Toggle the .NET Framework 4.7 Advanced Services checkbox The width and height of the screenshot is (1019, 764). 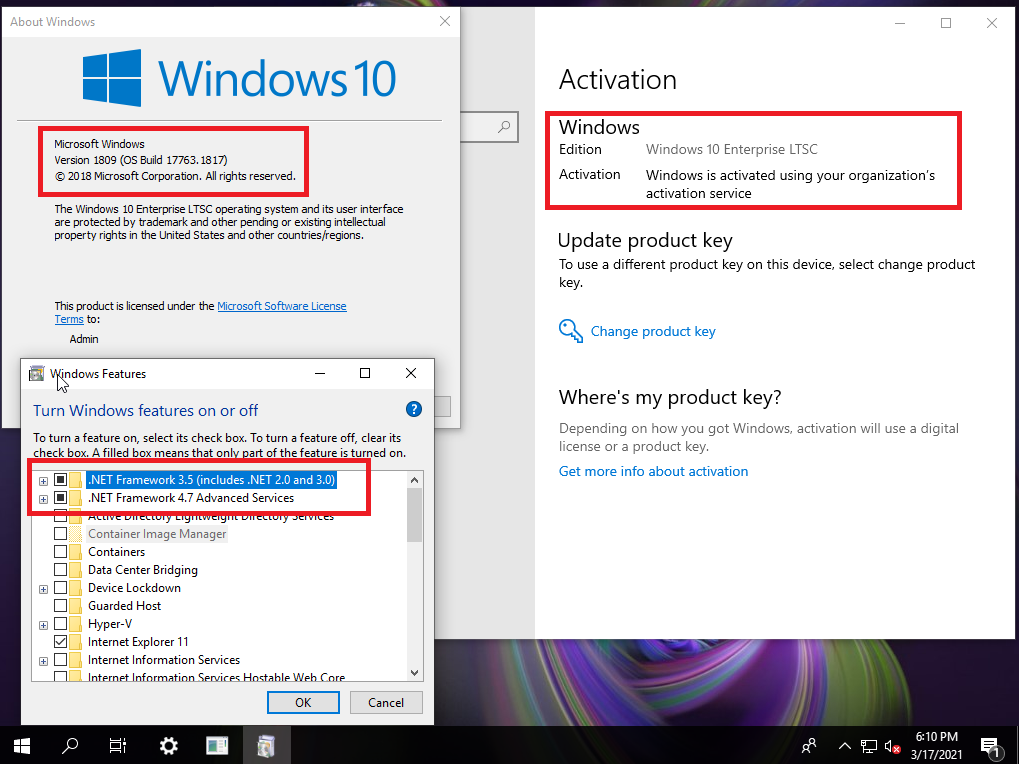point(60,498)
